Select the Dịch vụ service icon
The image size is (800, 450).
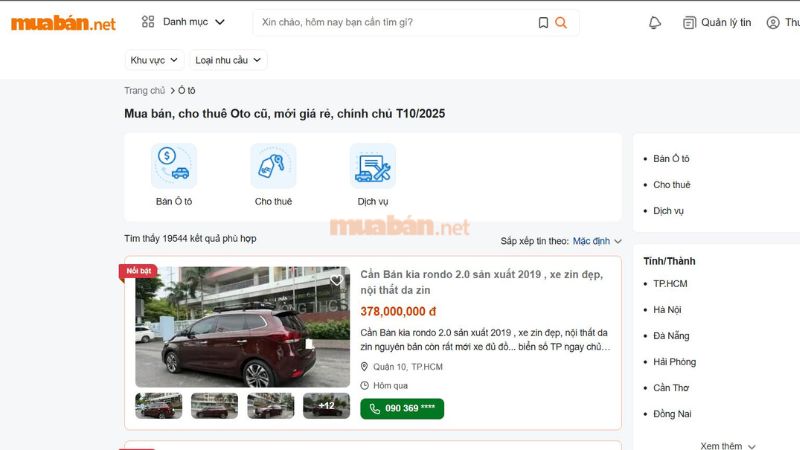pyautogui.click(x=372, y=166)
